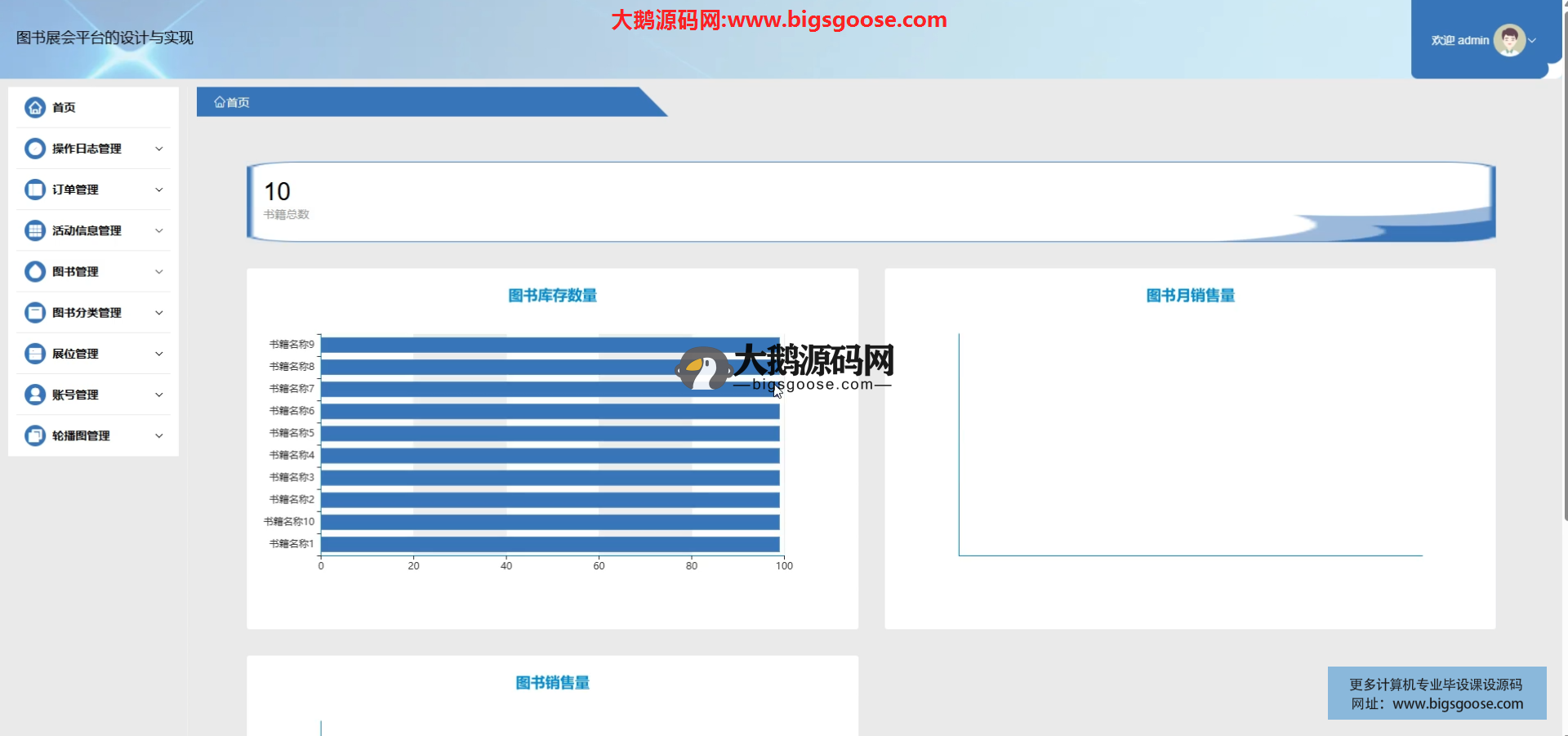
Task: Click the home icon in the sidebar
Action: [x=35, y=107]
